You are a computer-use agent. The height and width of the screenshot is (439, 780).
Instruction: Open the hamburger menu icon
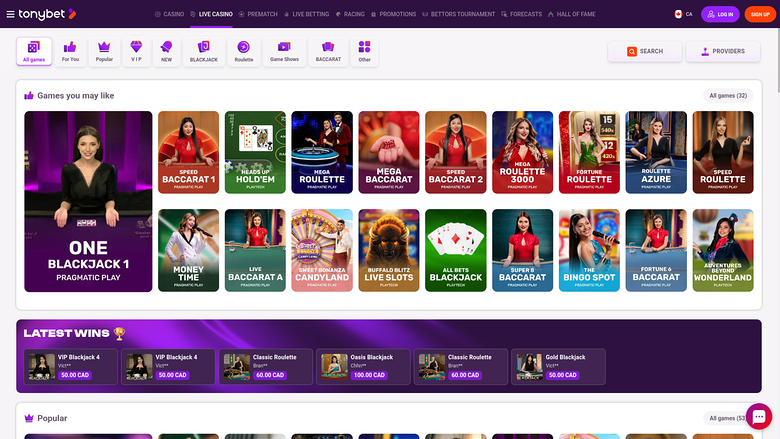10,14
